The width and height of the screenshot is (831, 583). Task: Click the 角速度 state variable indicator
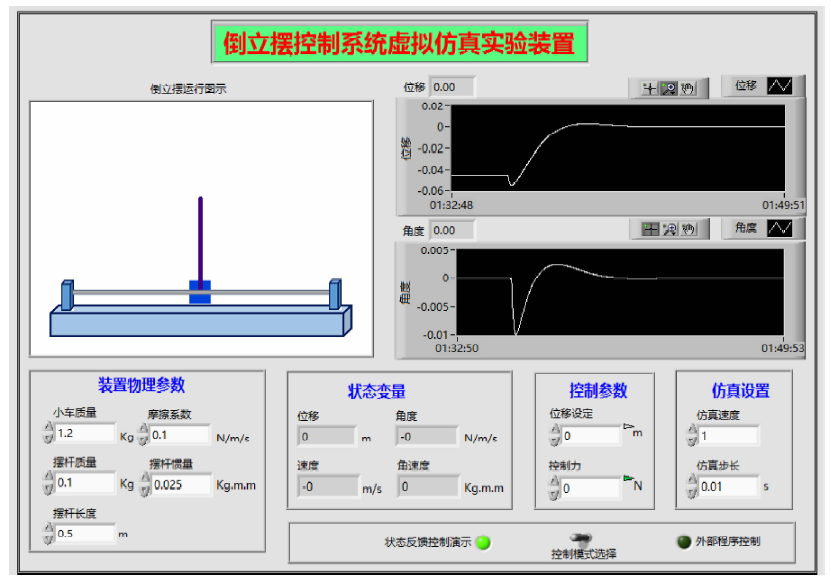428,487
